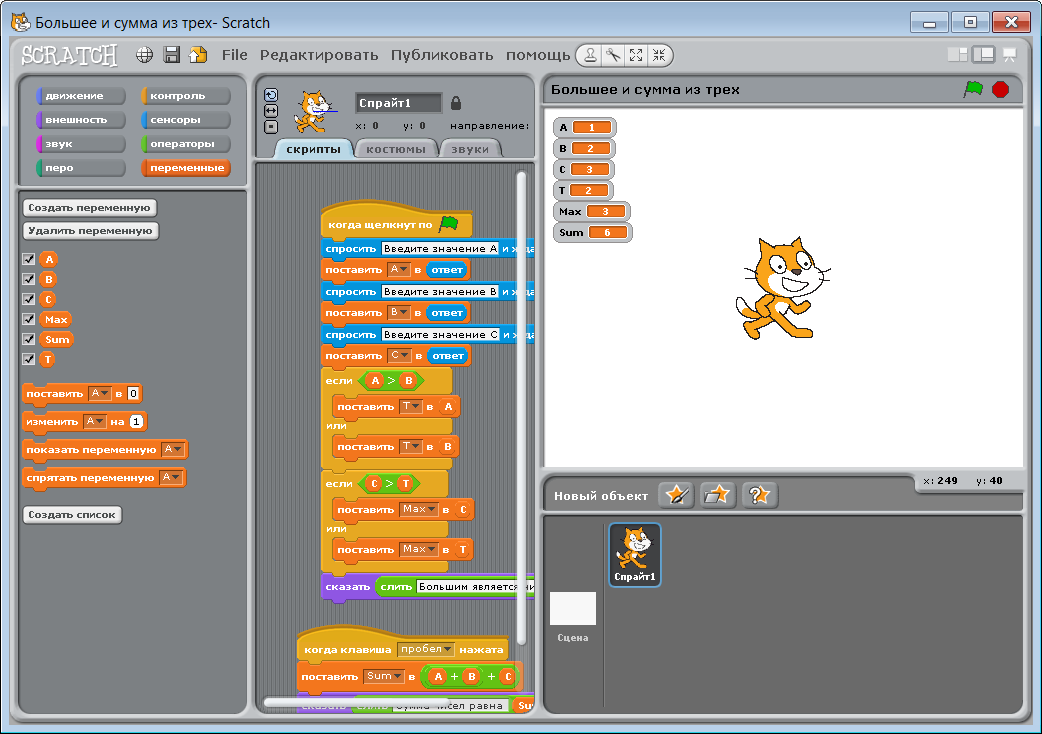Click 'Создать переменную' button
The width and height of the screenshot is (1042, 734).
[x=90, y=207]
